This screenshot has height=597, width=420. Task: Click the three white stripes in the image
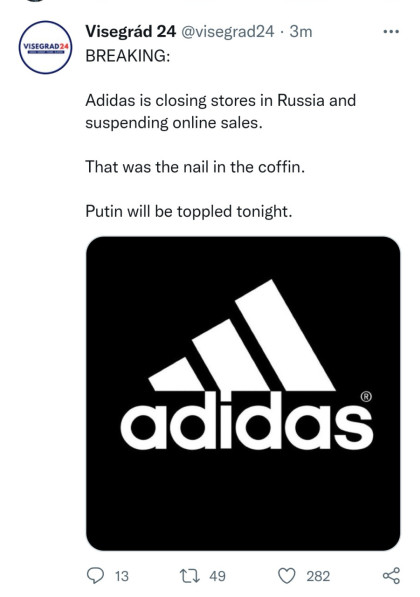pyautogui.click(x=242, y=335)
